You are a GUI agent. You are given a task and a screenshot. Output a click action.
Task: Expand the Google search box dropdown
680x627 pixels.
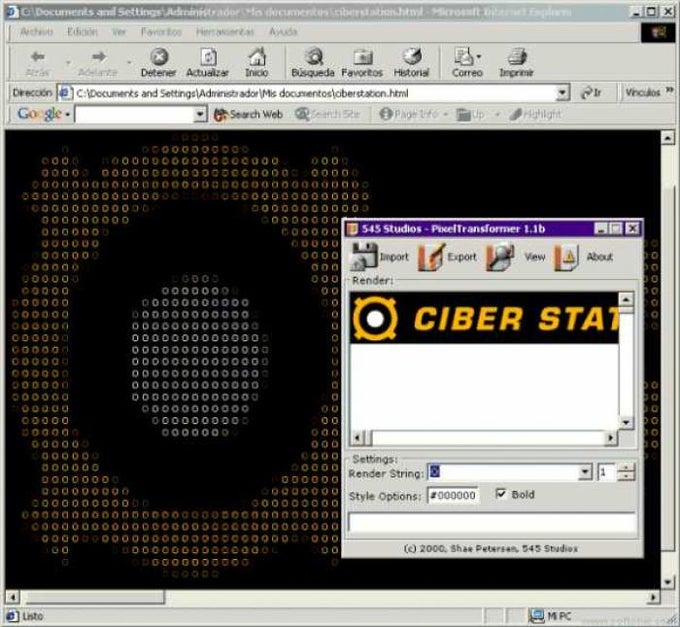(x=199, y=114)
